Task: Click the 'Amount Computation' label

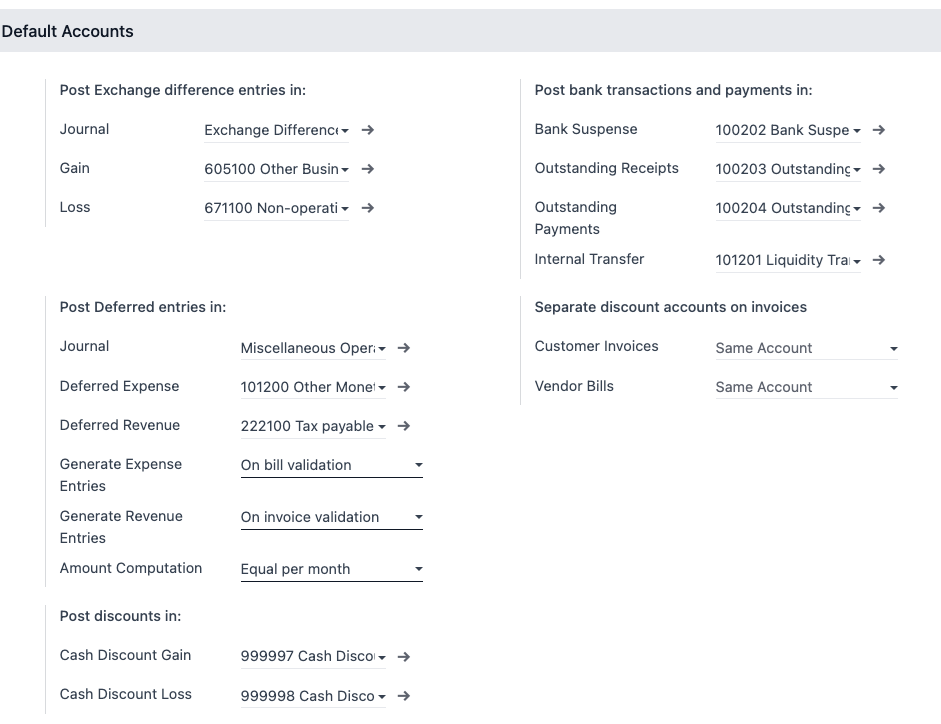Action: coord(130,568)
